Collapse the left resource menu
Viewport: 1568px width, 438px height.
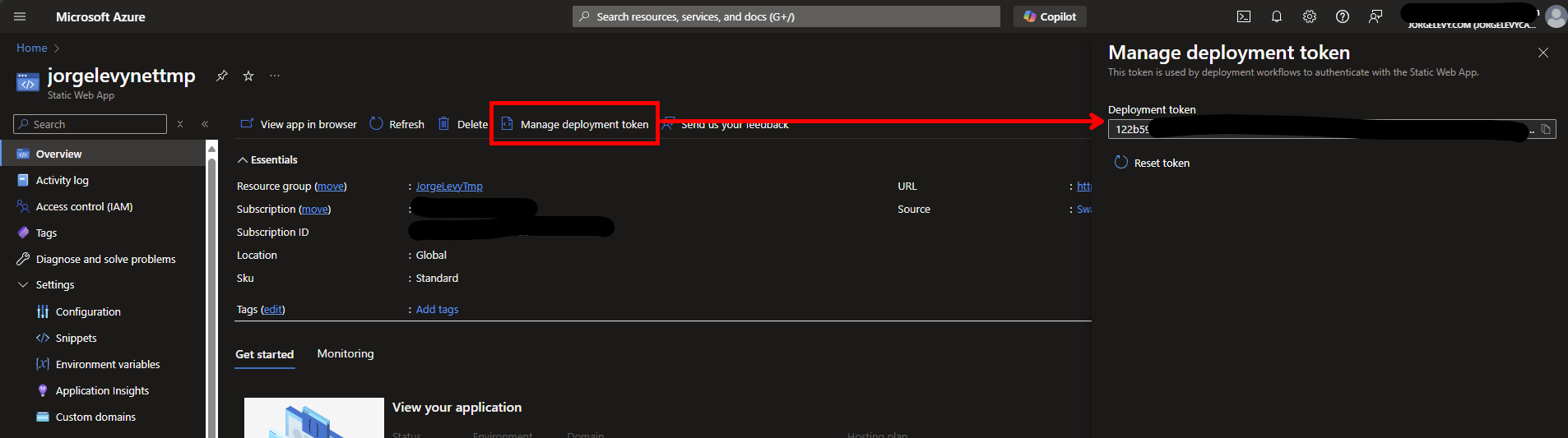coord(205,124)
